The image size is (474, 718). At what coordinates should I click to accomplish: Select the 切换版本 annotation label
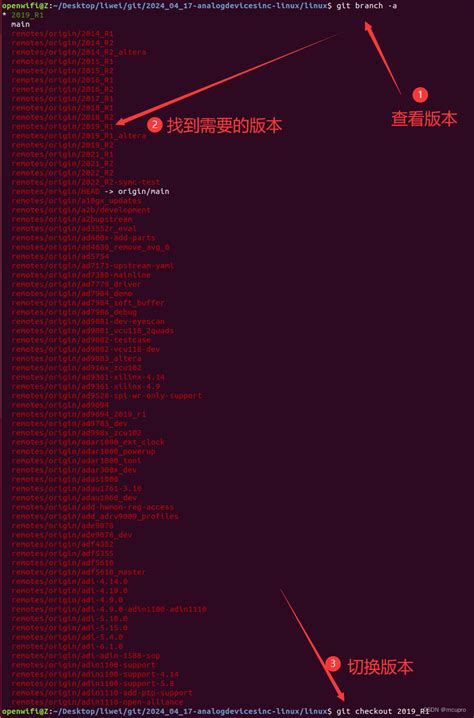[380, 666]
